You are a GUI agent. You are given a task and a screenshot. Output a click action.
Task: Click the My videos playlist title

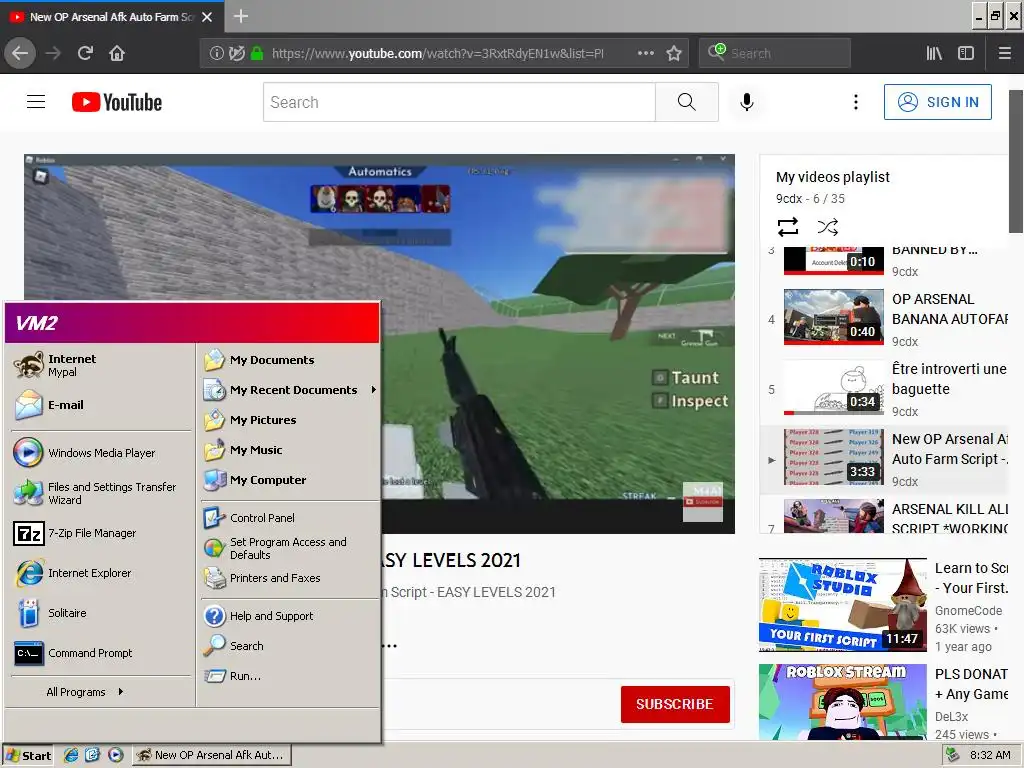pyautogui.click(x=833, y=177)
